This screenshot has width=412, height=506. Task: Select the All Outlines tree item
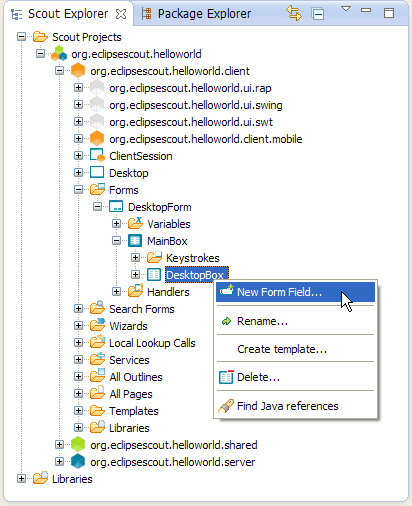point(136,377)
